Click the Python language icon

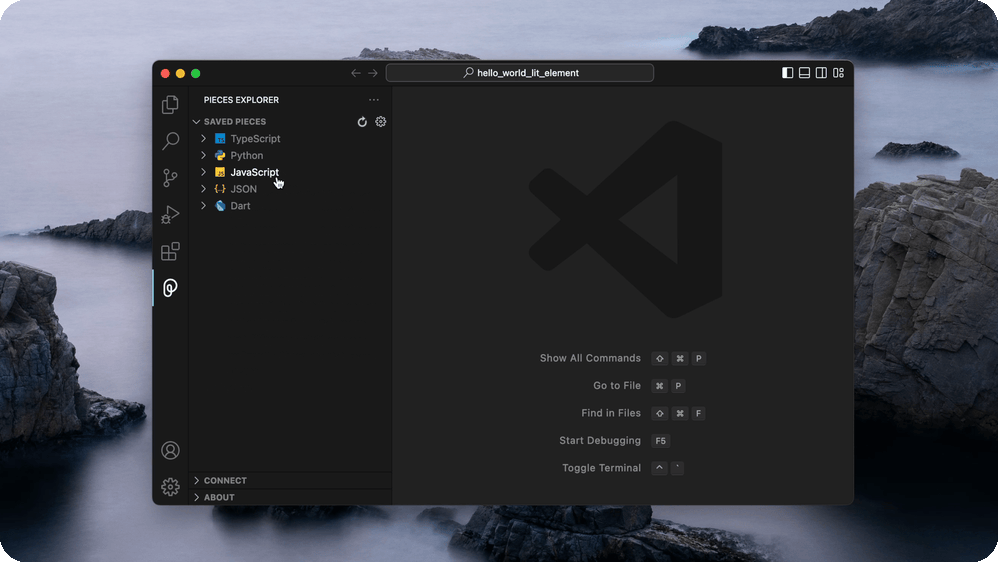(x=220, y=155)
